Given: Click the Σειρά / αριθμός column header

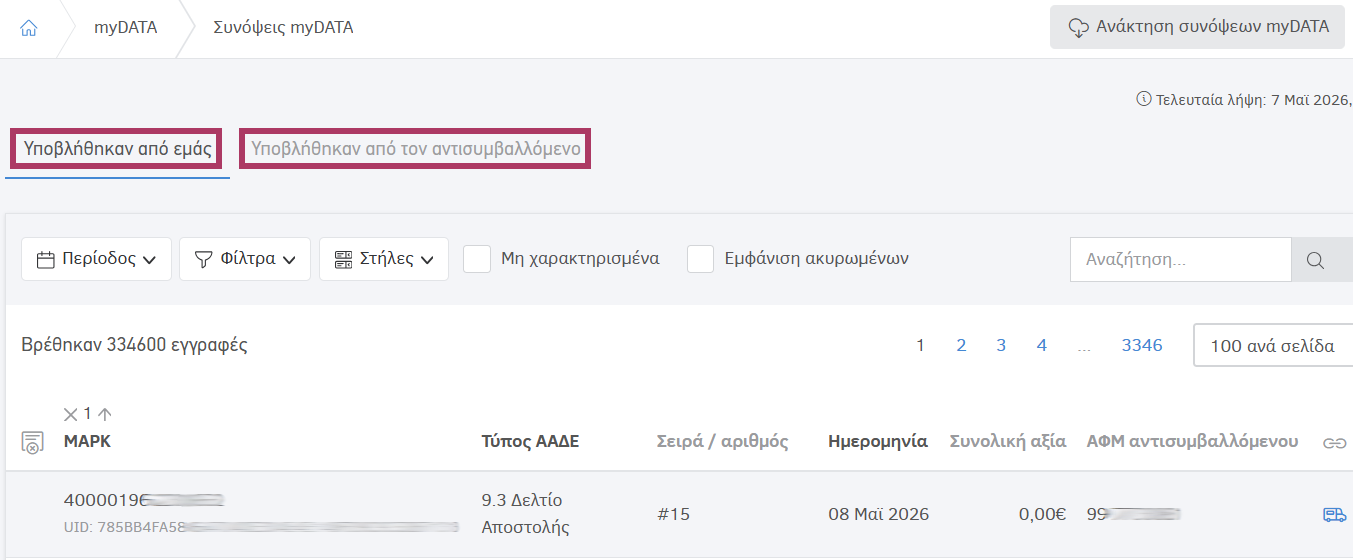Looking at the screenshot, I should 722,441.
